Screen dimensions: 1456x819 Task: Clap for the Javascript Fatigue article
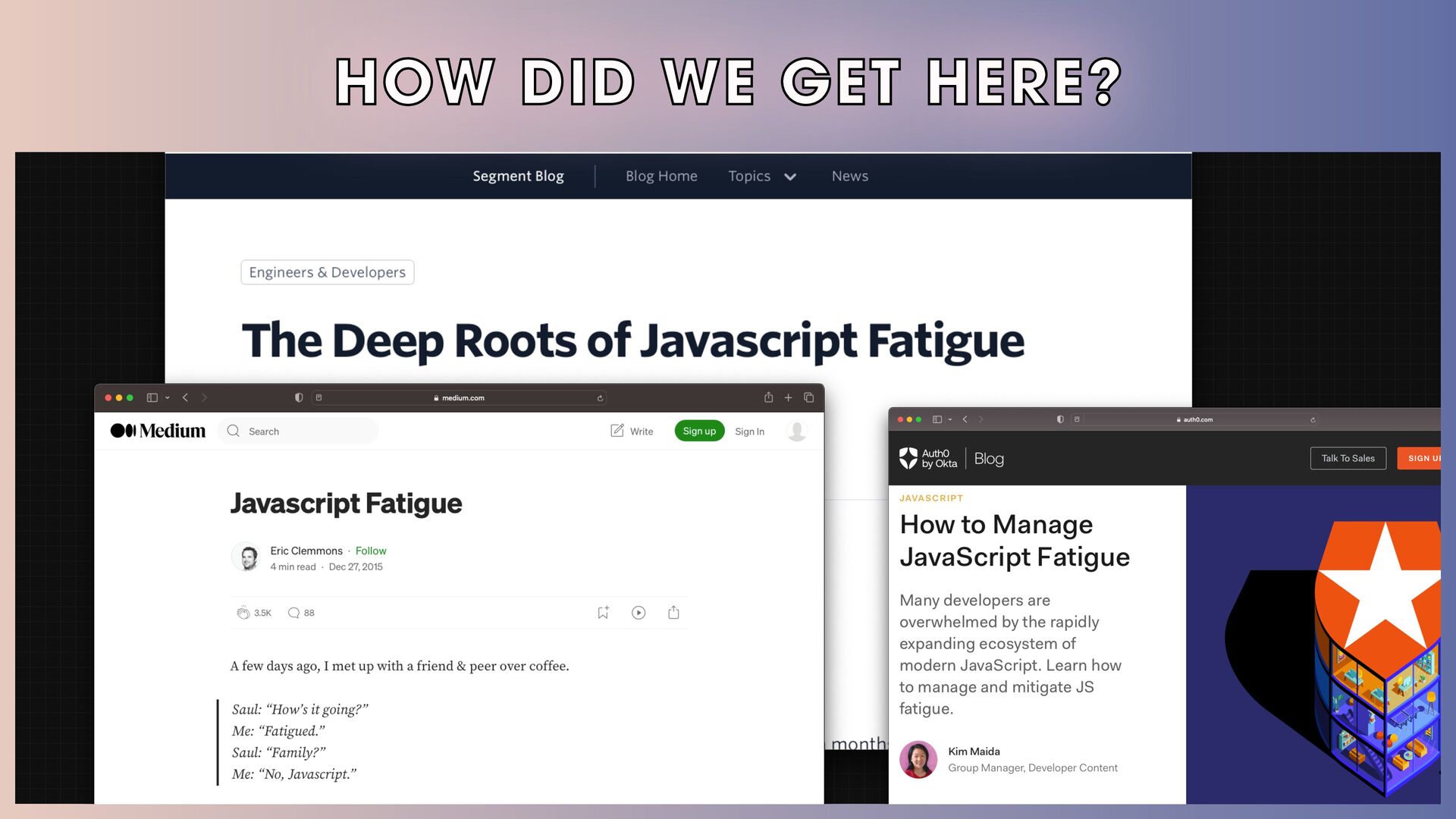pyautogui.click(x=243, y=613)
